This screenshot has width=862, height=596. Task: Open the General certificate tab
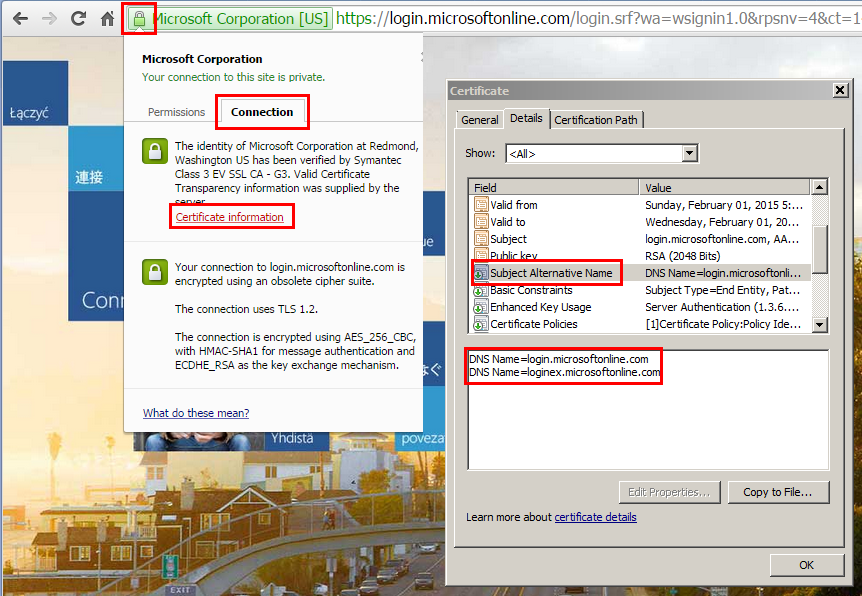pyautogui.click(x=479, y=120)
